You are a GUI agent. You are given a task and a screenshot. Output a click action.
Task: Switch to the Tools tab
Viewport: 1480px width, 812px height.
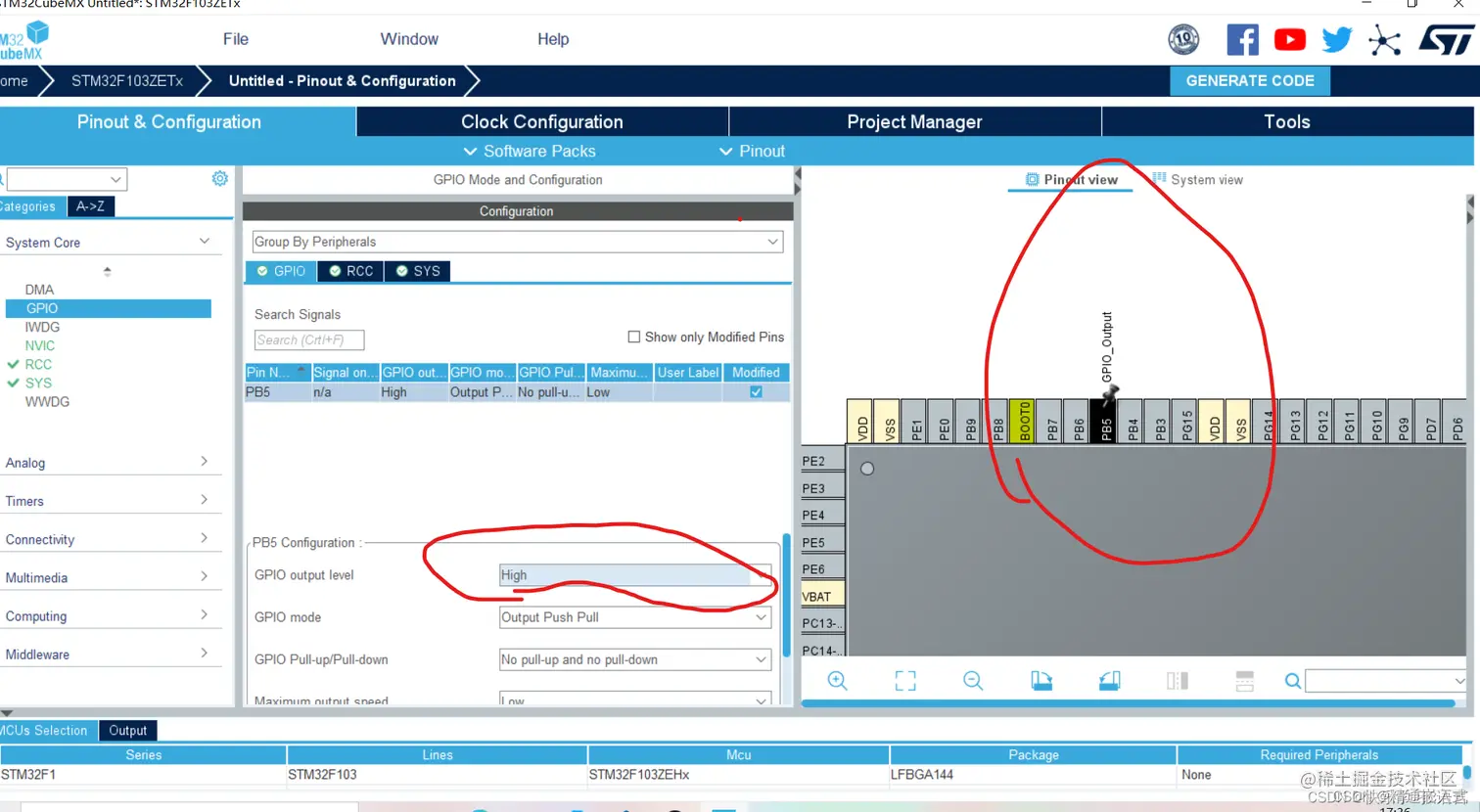click(x=1287, y=121)
